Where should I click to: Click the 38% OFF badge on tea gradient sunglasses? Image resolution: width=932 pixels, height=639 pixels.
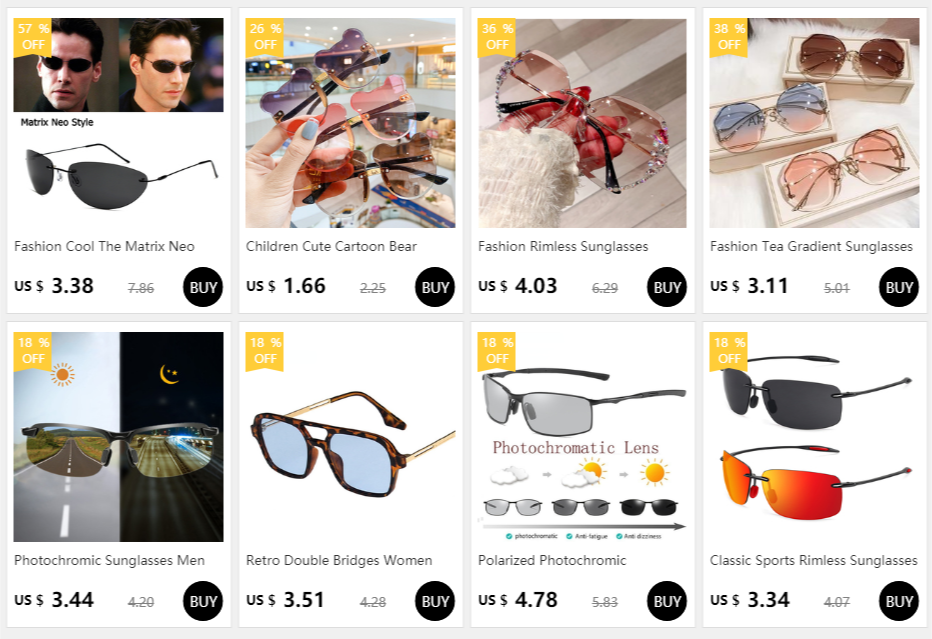pos(729,37)
